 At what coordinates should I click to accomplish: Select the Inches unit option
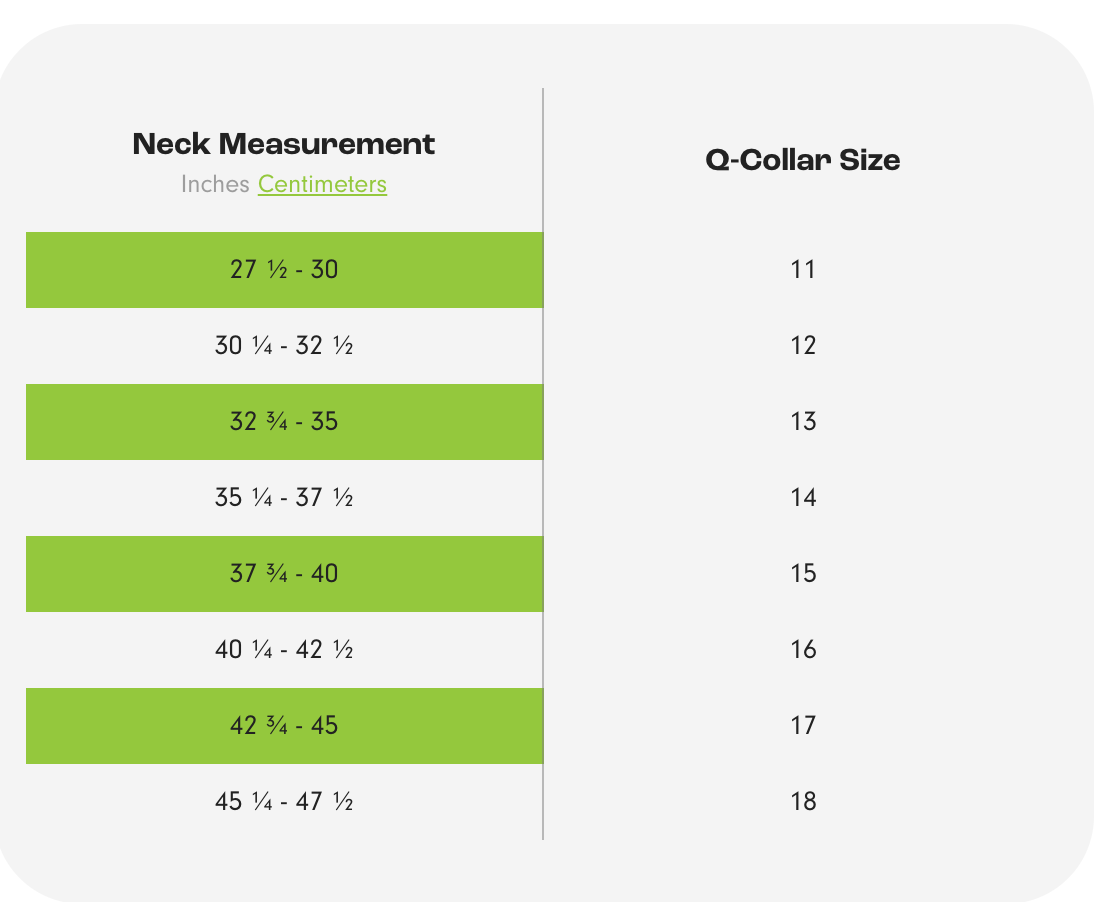coord(215,185)
